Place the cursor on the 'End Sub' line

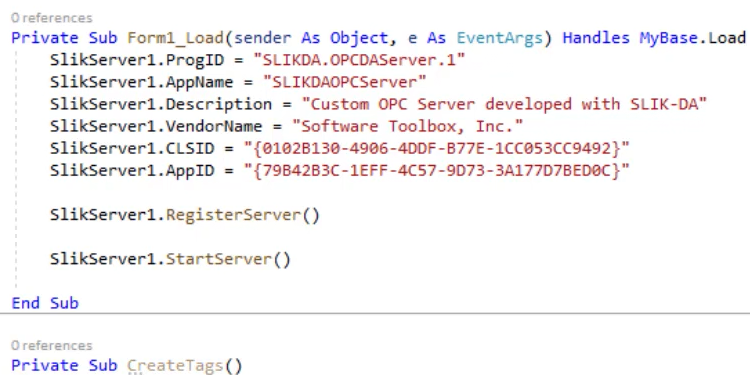(x=45, y=303)
